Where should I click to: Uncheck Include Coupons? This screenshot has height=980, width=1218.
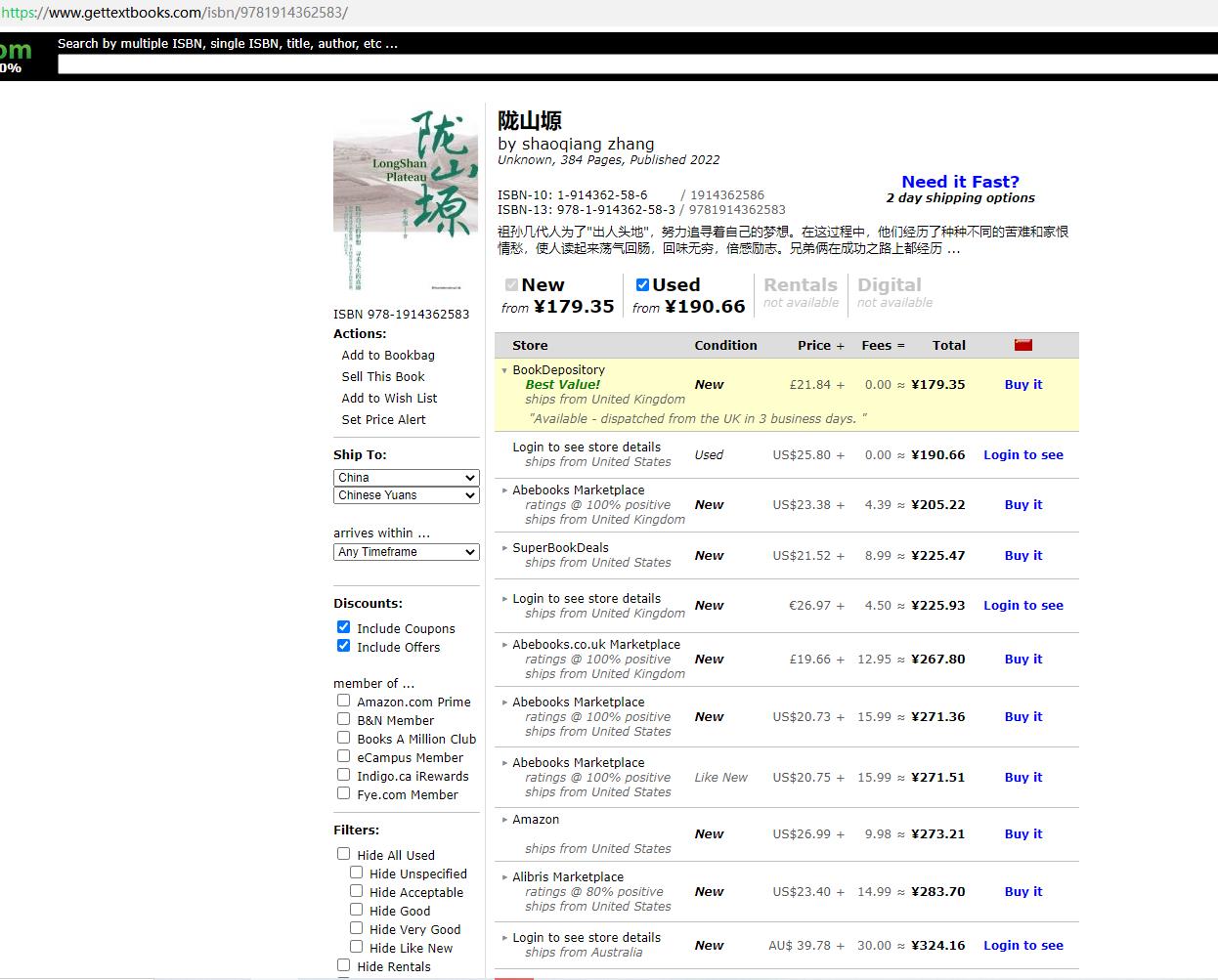click(343, 627)
